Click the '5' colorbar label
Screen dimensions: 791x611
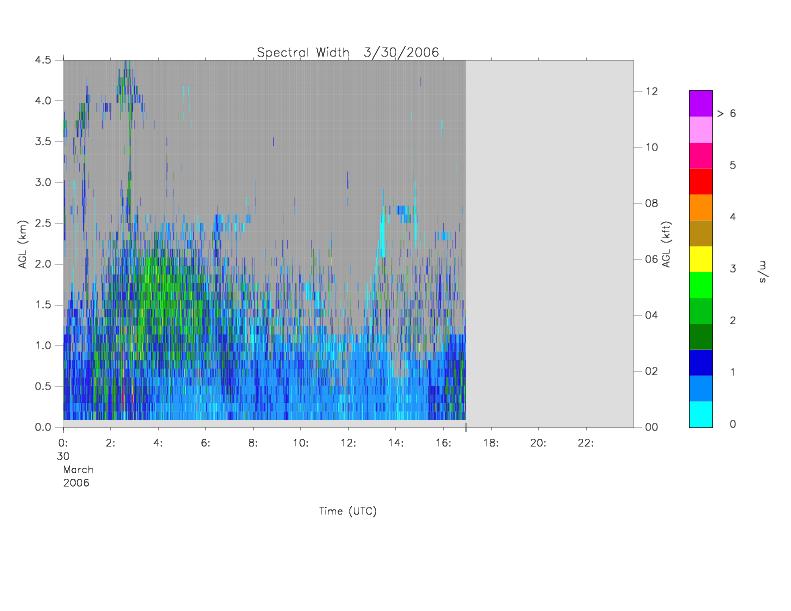732,165
